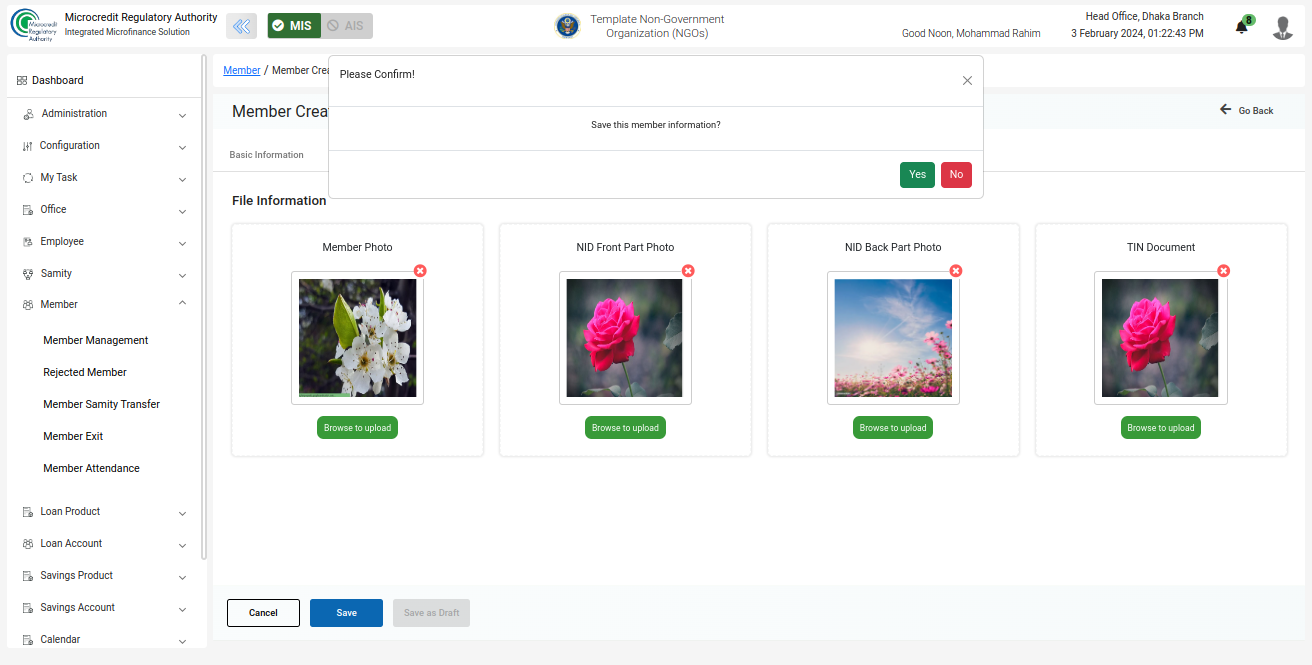The image size is (1312, 665).
Task: Remove the NID Front Part Photo image
Action: click(x=688, y=271)
